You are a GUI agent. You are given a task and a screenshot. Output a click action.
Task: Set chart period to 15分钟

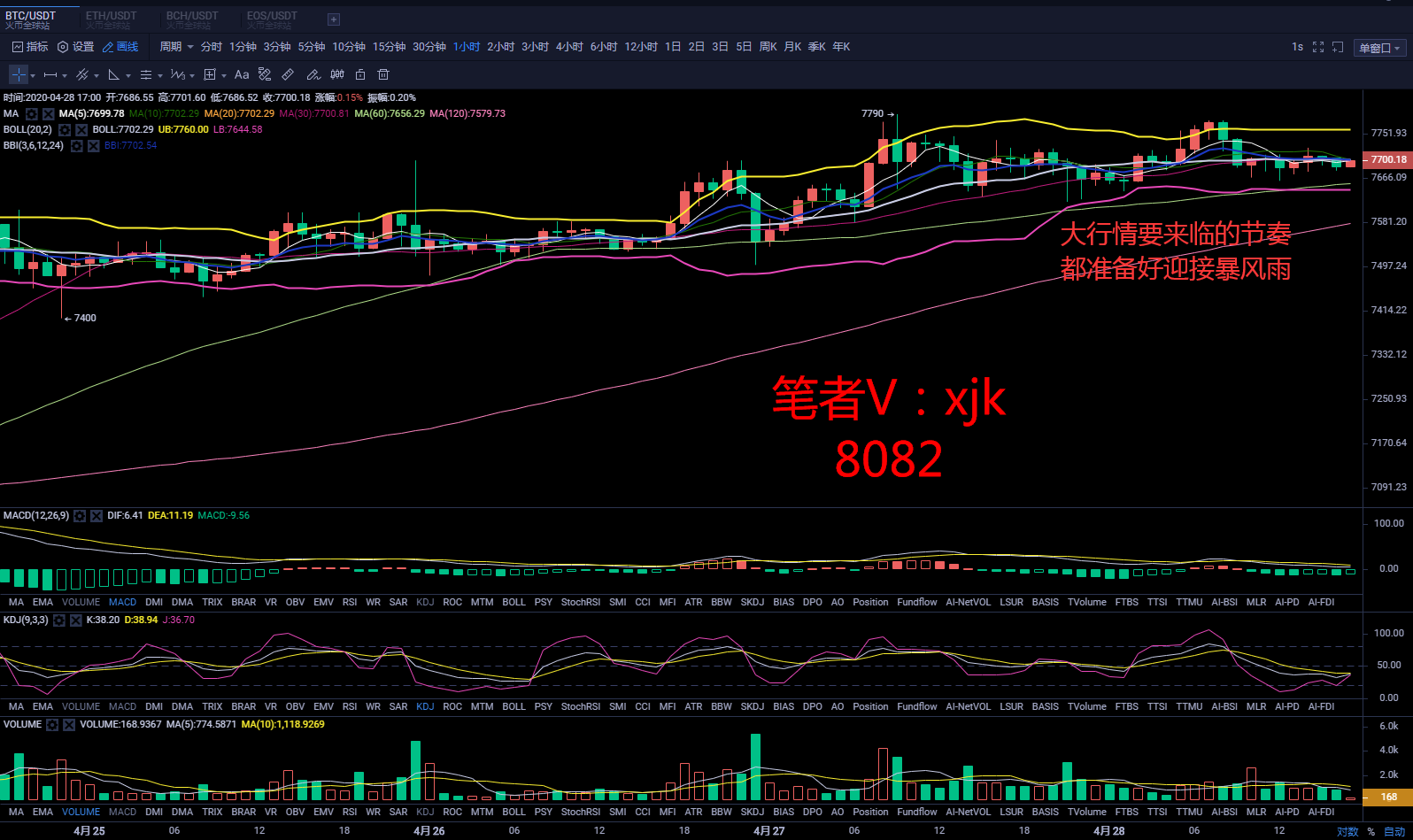point(389,47)
